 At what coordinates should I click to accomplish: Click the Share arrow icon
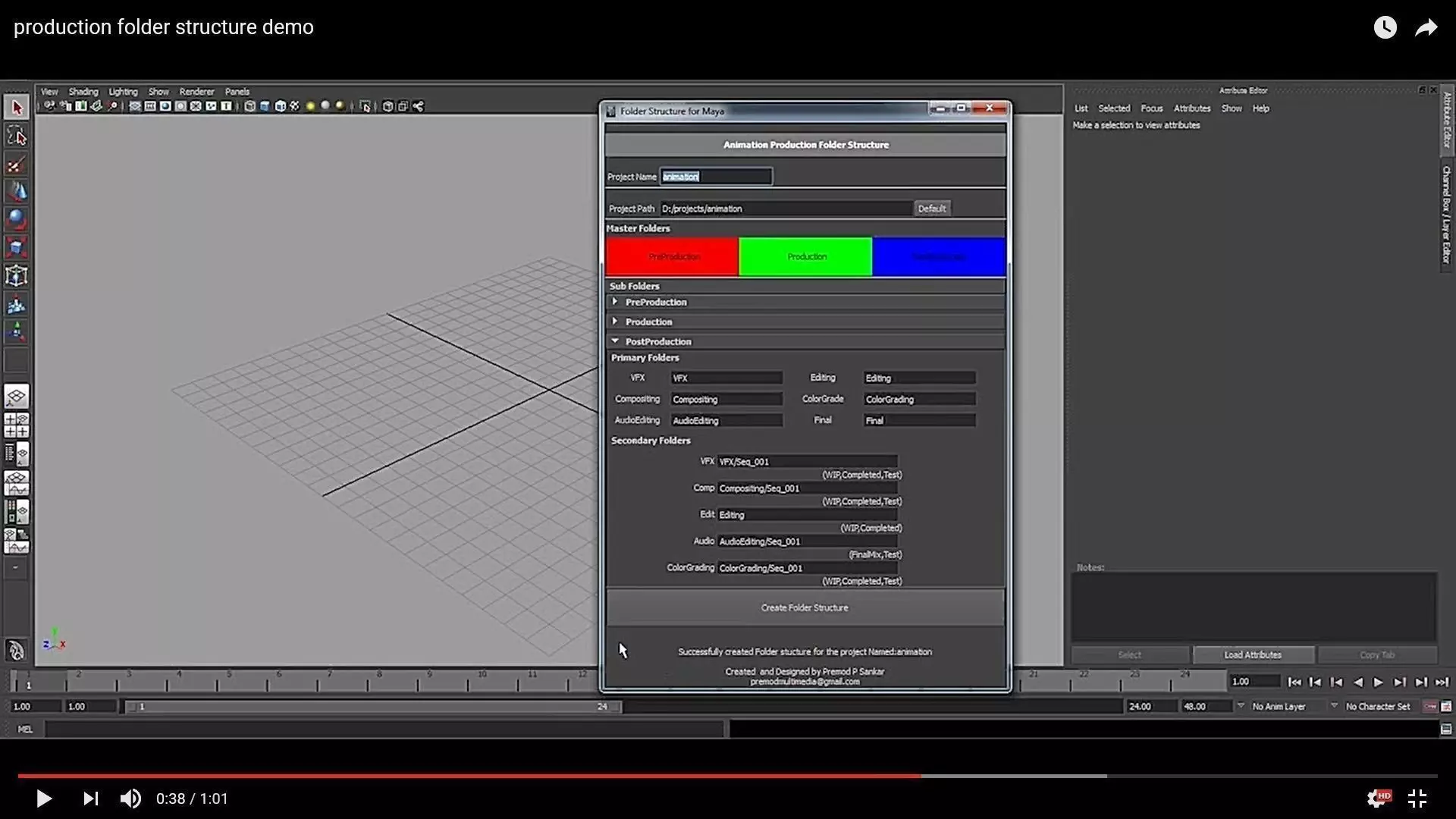tap(1426, 27)
